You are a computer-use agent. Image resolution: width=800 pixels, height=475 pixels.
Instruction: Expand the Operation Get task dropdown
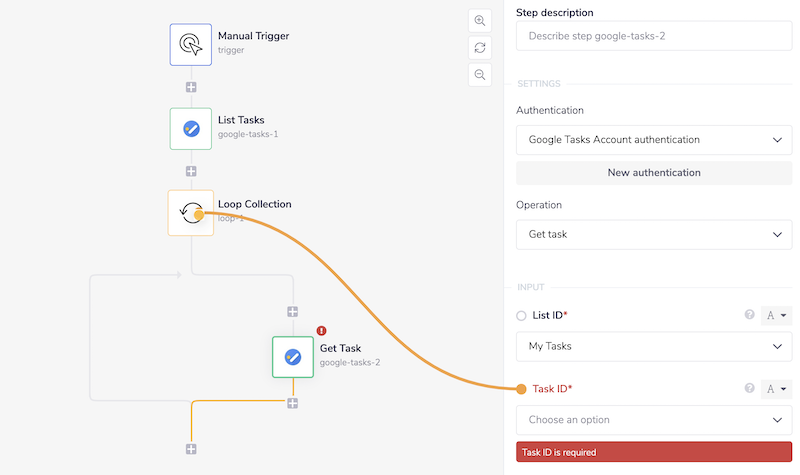click(654, 235)
